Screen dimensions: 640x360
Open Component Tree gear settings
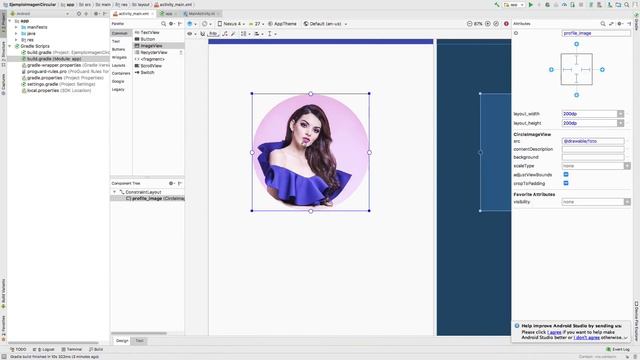[171, 183]
